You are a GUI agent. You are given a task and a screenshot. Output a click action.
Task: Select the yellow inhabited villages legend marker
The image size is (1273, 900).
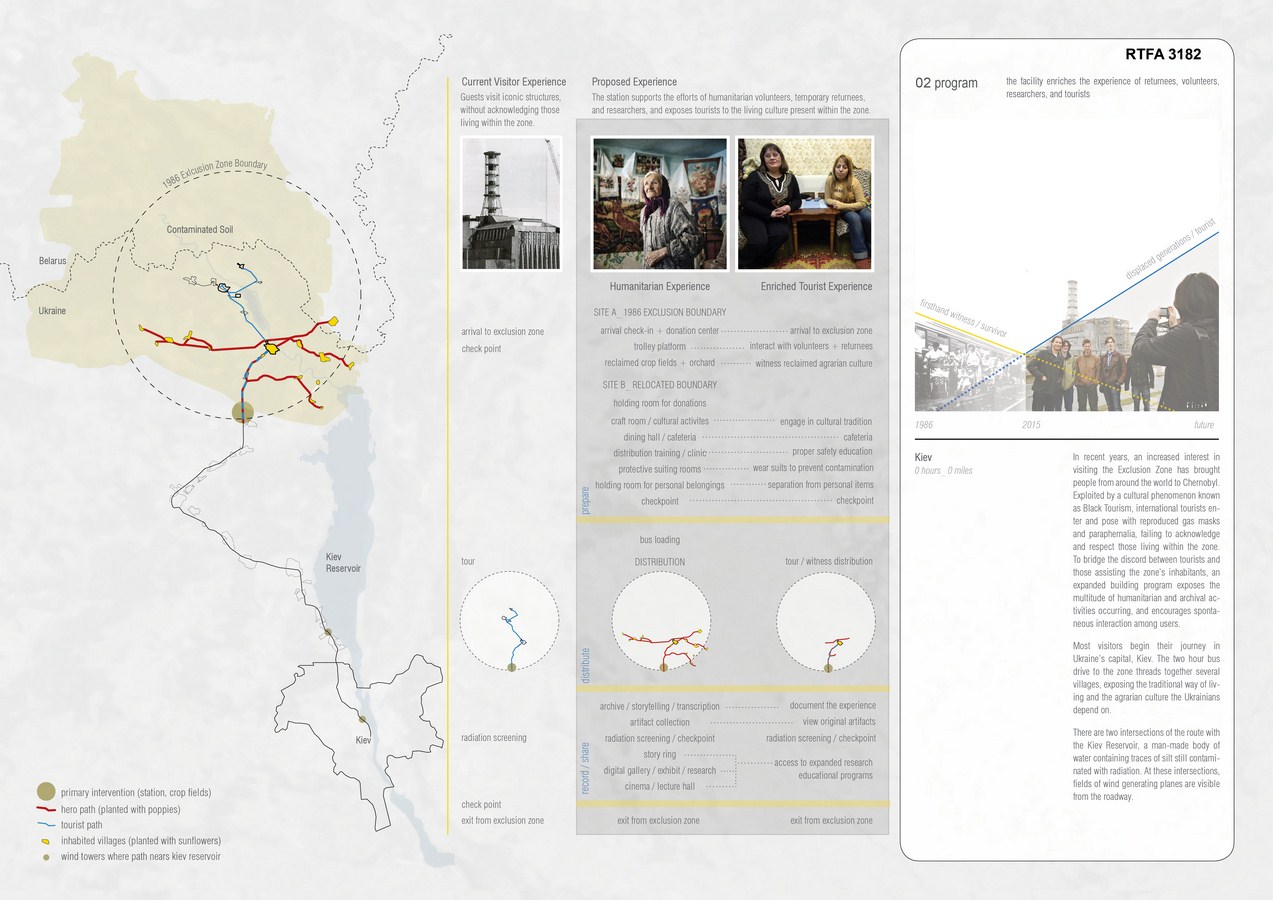(x=45, y=841)
